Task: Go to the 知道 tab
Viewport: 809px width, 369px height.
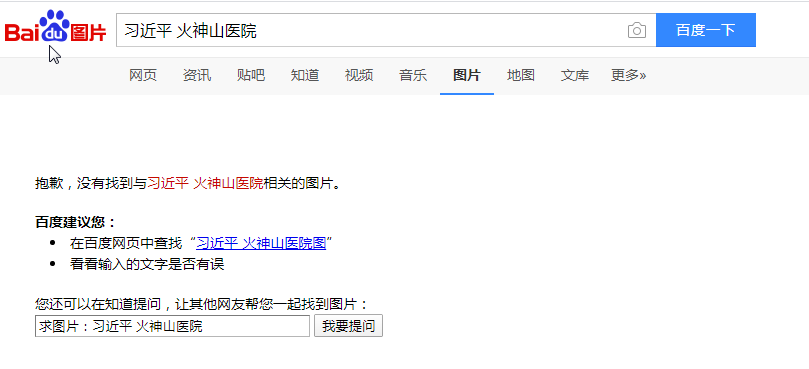Action: click(305, 75)
